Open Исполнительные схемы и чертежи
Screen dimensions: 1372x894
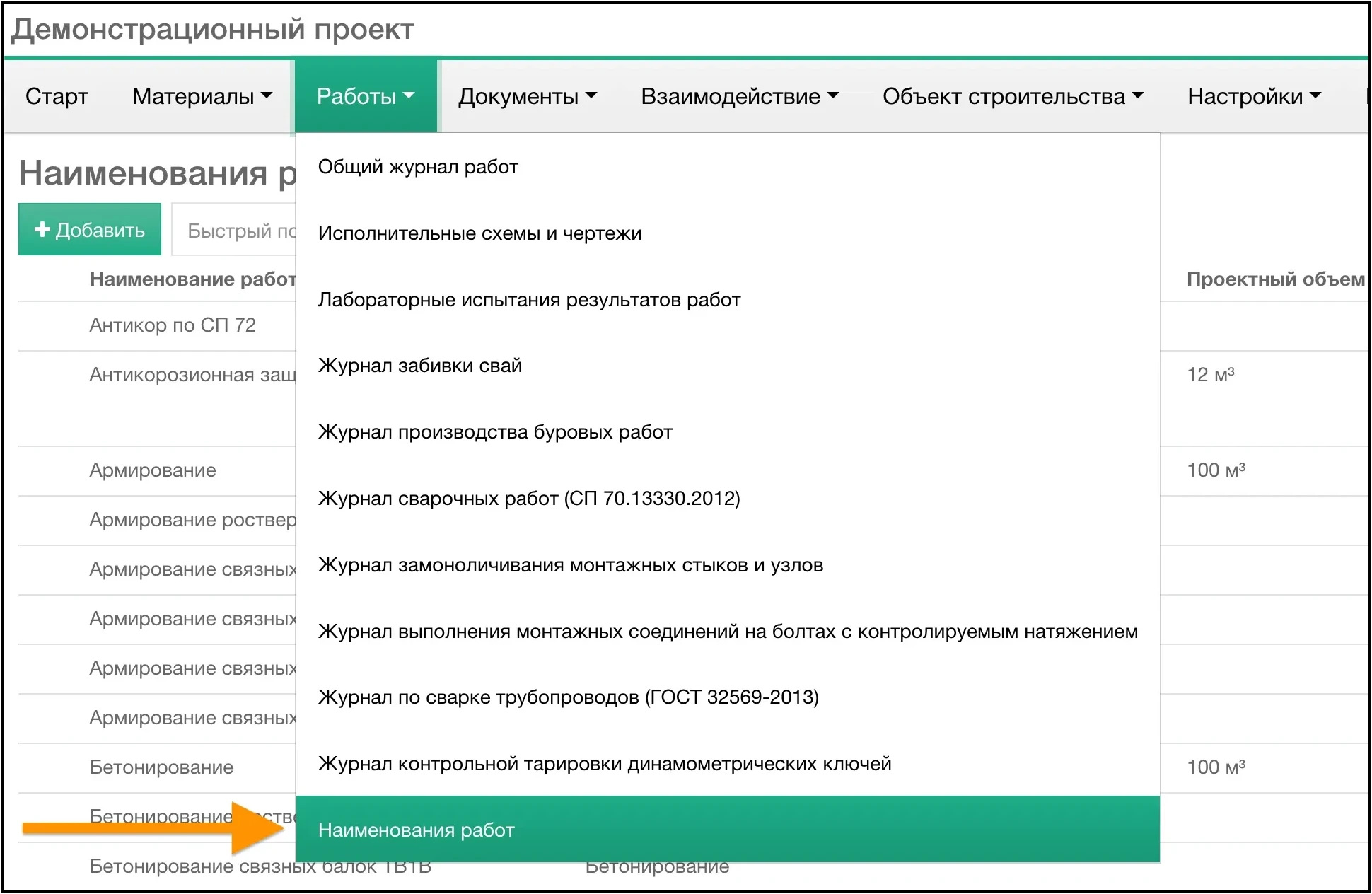coord(479,233)
